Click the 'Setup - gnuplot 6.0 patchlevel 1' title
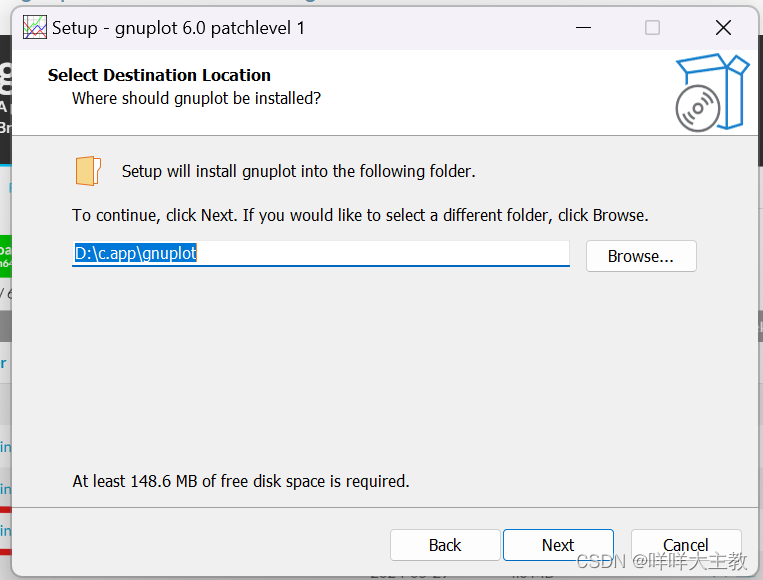Screen dimensions: 763x580 tap(179, 28)
